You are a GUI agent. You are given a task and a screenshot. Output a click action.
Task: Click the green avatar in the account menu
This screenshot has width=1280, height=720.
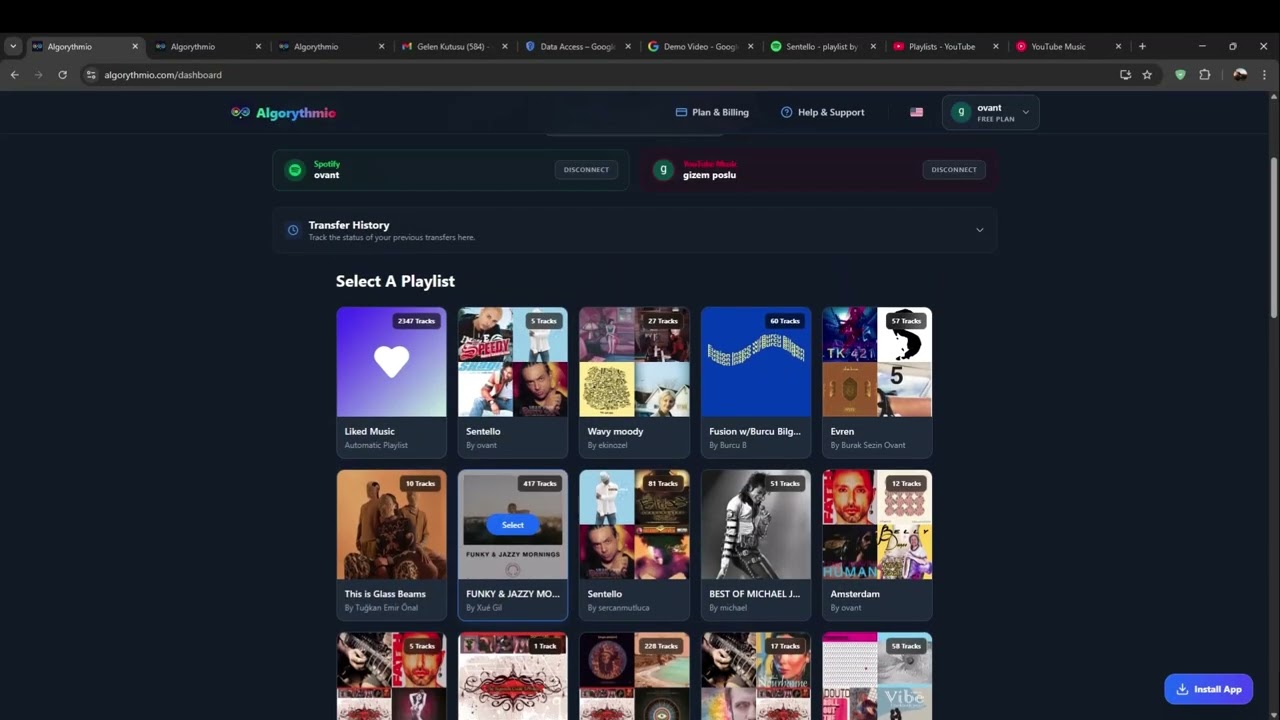point(961,113)
